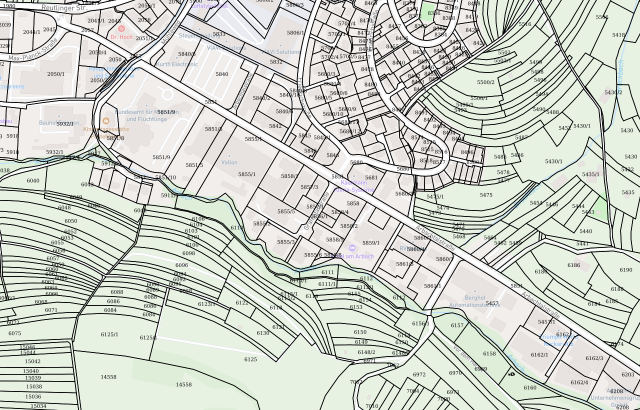The image size is (640, 410).
Task: Click the purple Hotel am Arbach icon
Action: point(353,248)
